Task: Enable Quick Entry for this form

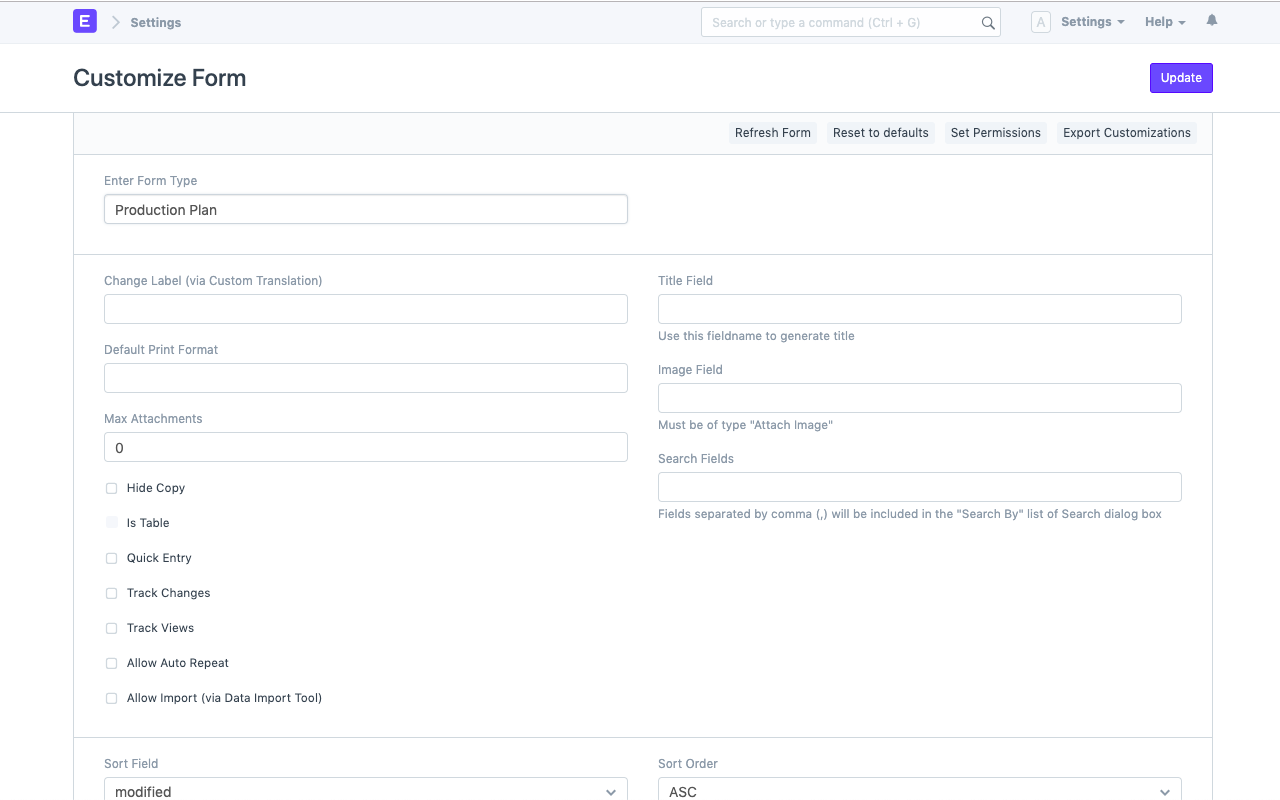Action: pos(111,558)
